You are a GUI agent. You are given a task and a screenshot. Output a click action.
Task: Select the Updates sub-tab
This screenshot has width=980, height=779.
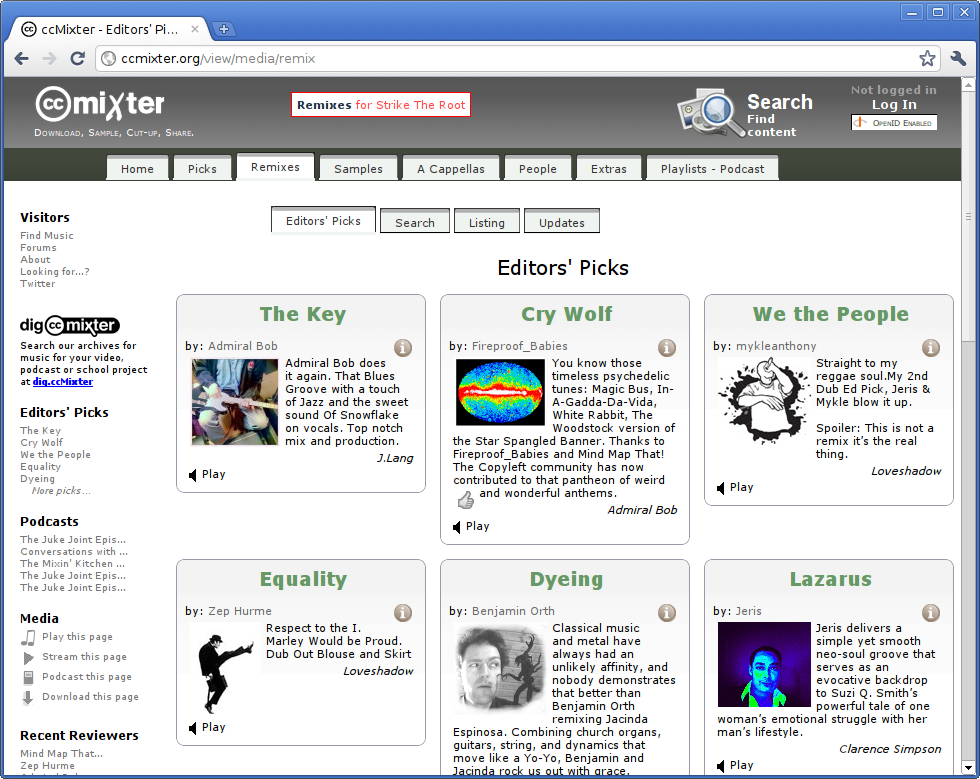pyautogui.click(x=561, y=222)
